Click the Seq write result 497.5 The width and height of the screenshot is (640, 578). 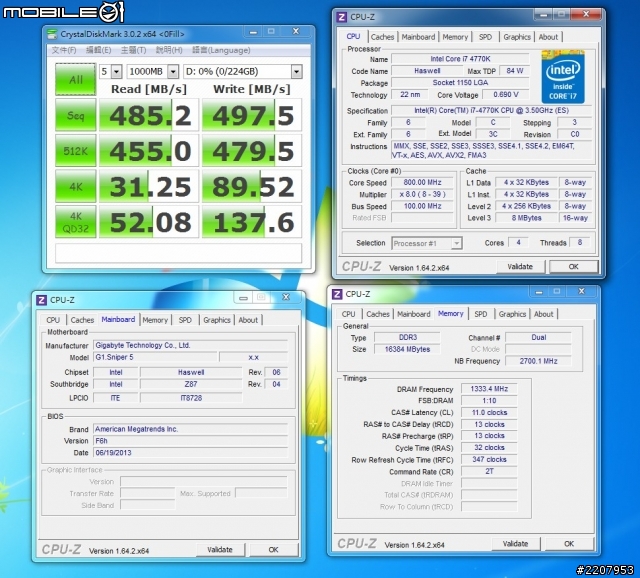pyautogui.click(x=252, y=115)
